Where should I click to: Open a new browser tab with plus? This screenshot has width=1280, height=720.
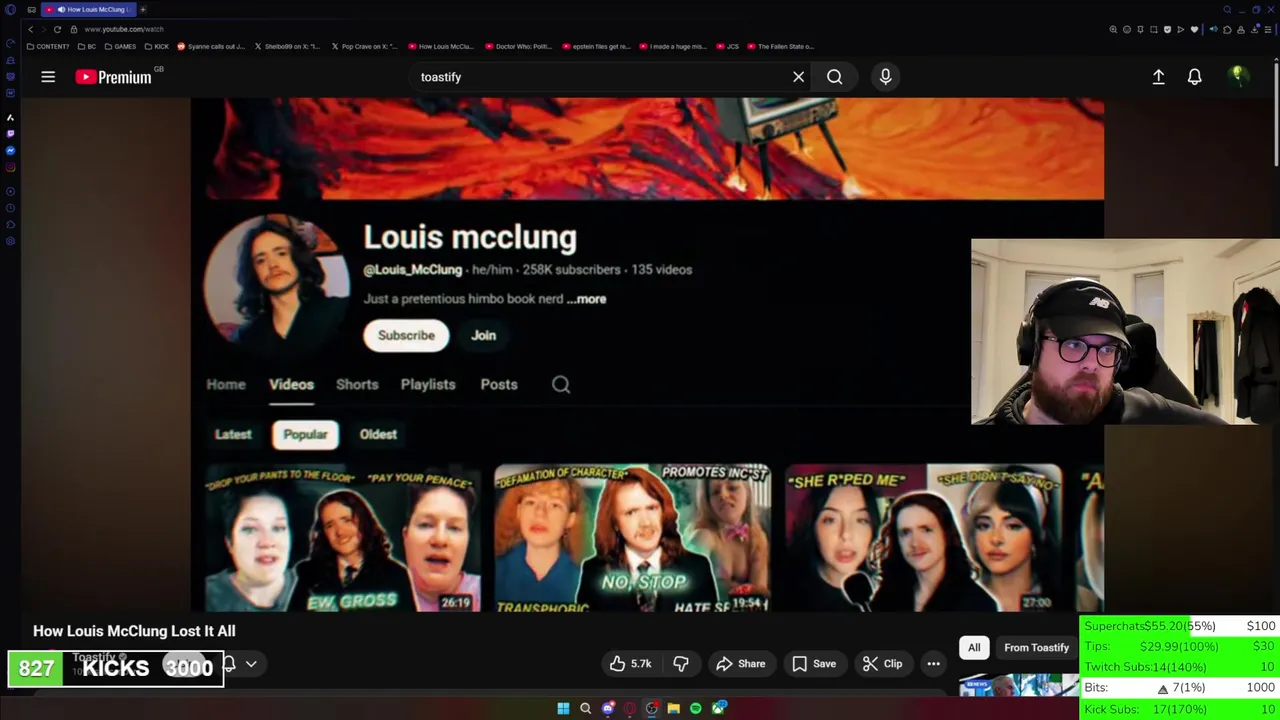click(x=143, y=9)
